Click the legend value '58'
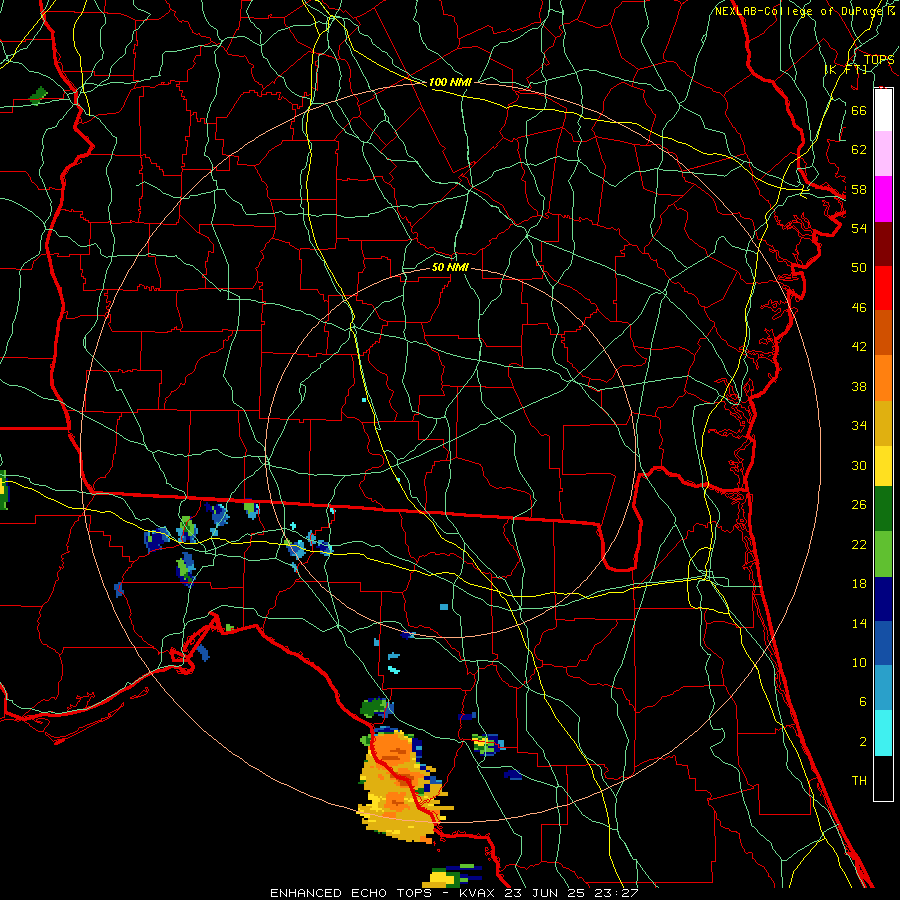The image size is (900, 900). 859,189
